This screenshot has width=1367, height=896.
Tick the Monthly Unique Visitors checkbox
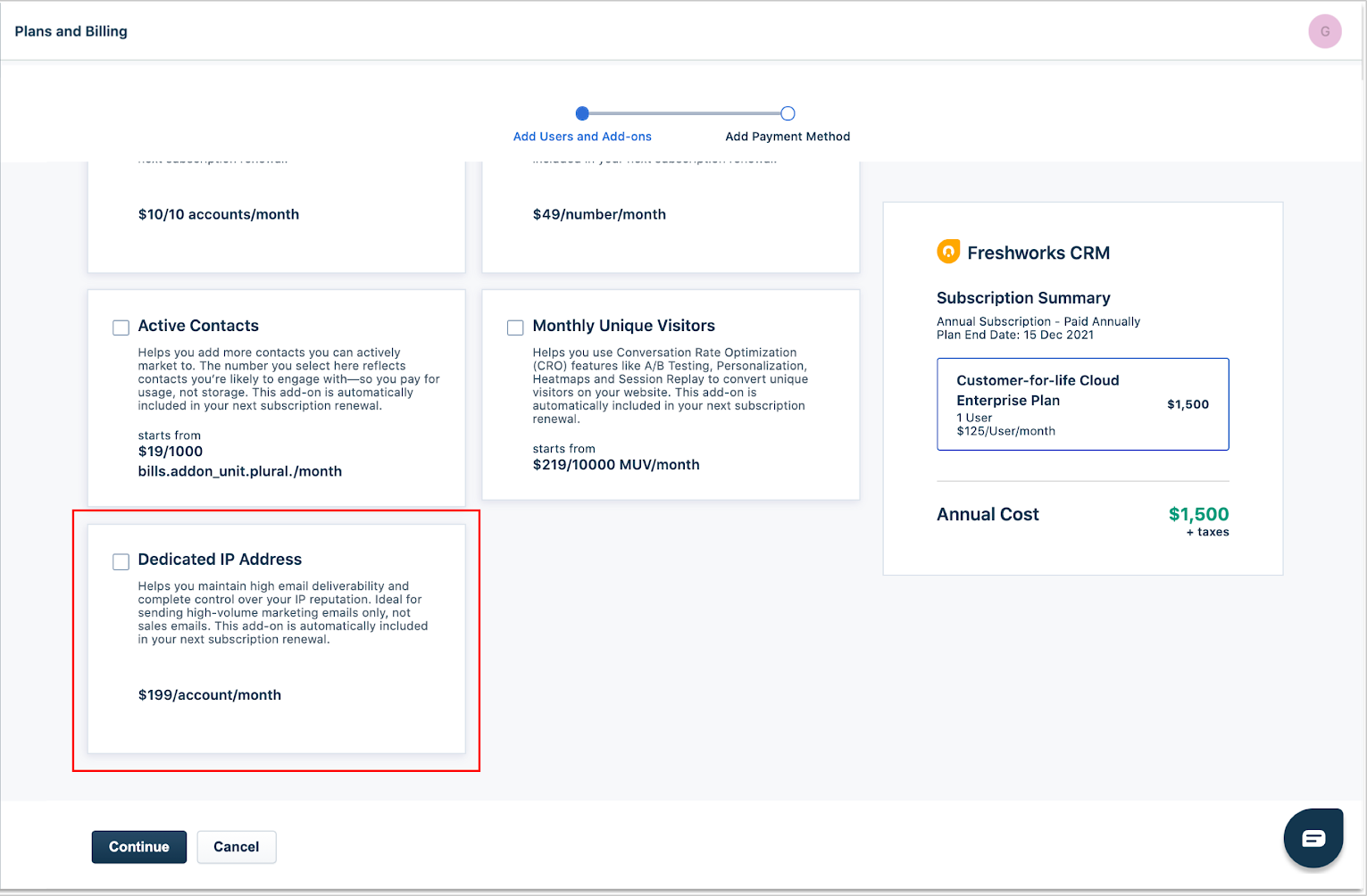[515, 328]
